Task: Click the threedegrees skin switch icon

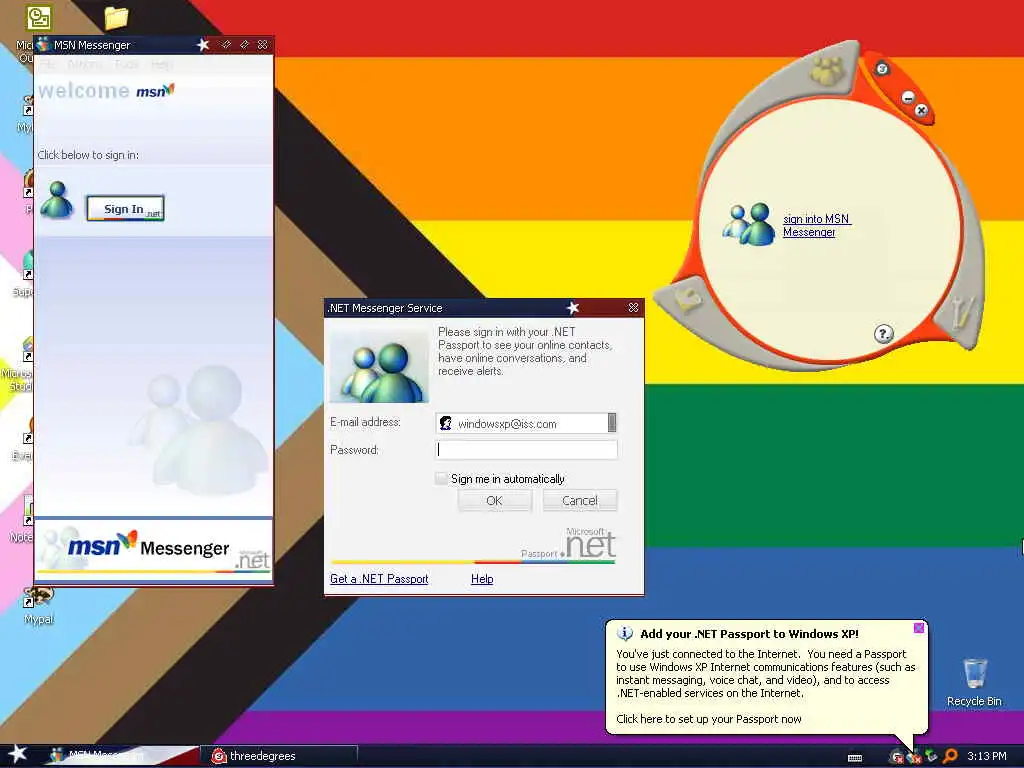Action: coord(882,69)
